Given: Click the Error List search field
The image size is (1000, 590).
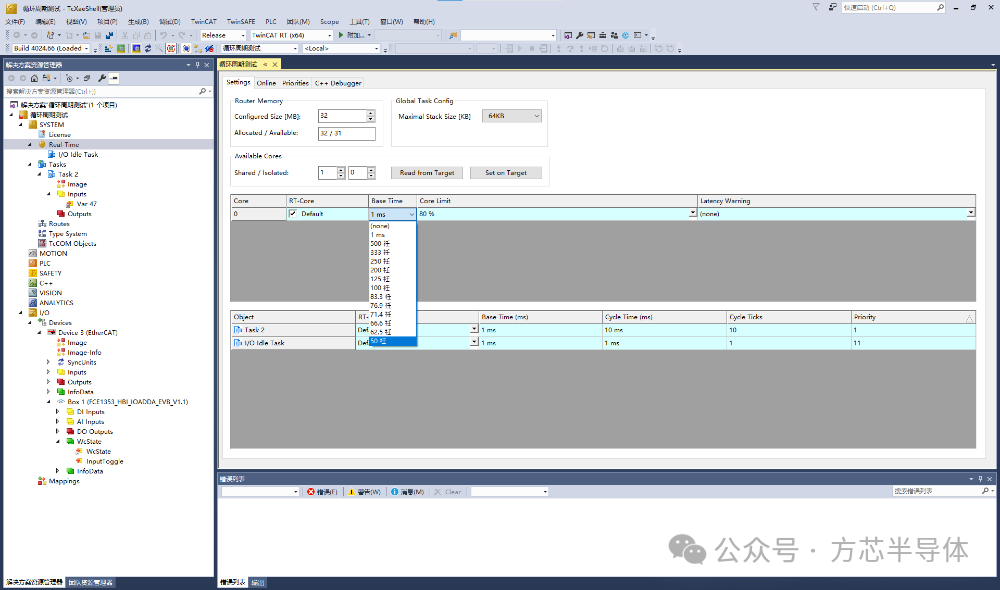Looking at the screenshot, I should tap(943, 491).
